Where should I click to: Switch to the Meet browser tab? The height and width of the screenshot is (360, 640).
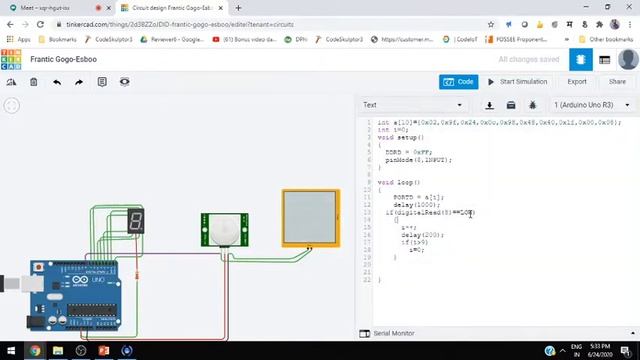(x=58, y=8)
